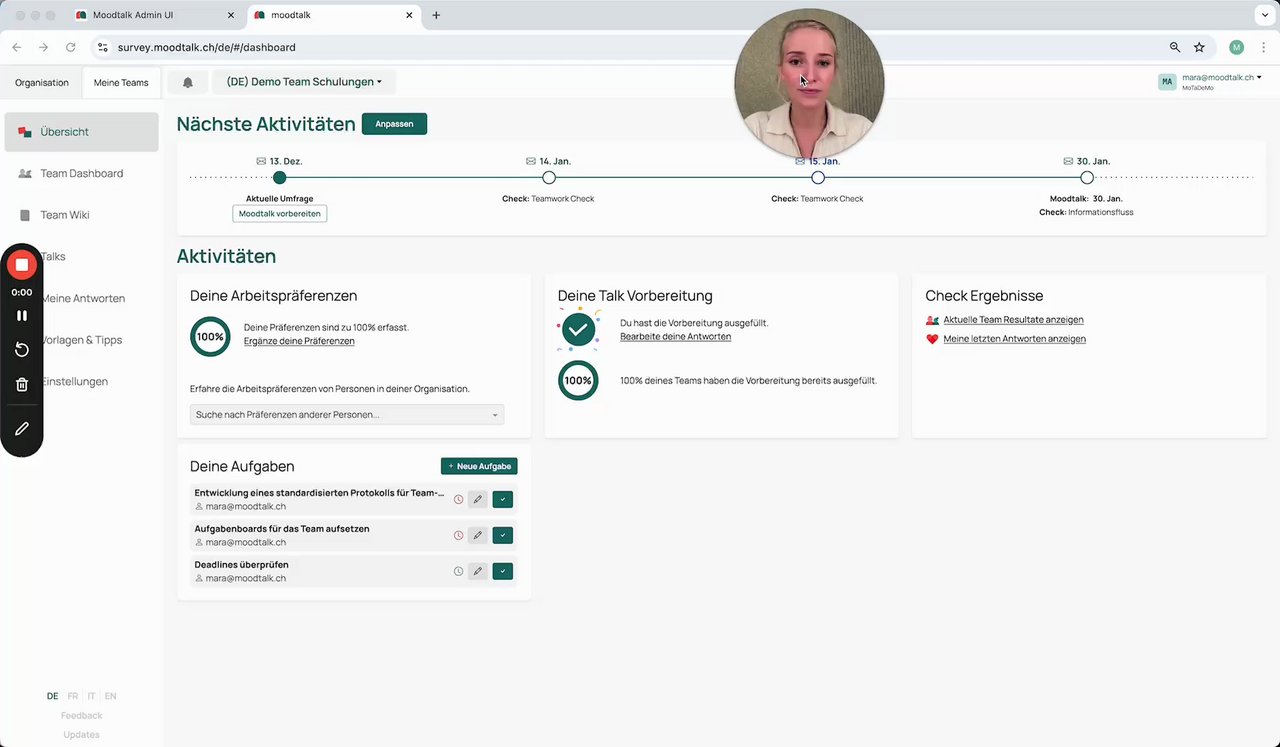Select the pencil drawing tool in recorder
This screenshot has height=747, width=1280.
pyautogui.click(x=21, y=428)
